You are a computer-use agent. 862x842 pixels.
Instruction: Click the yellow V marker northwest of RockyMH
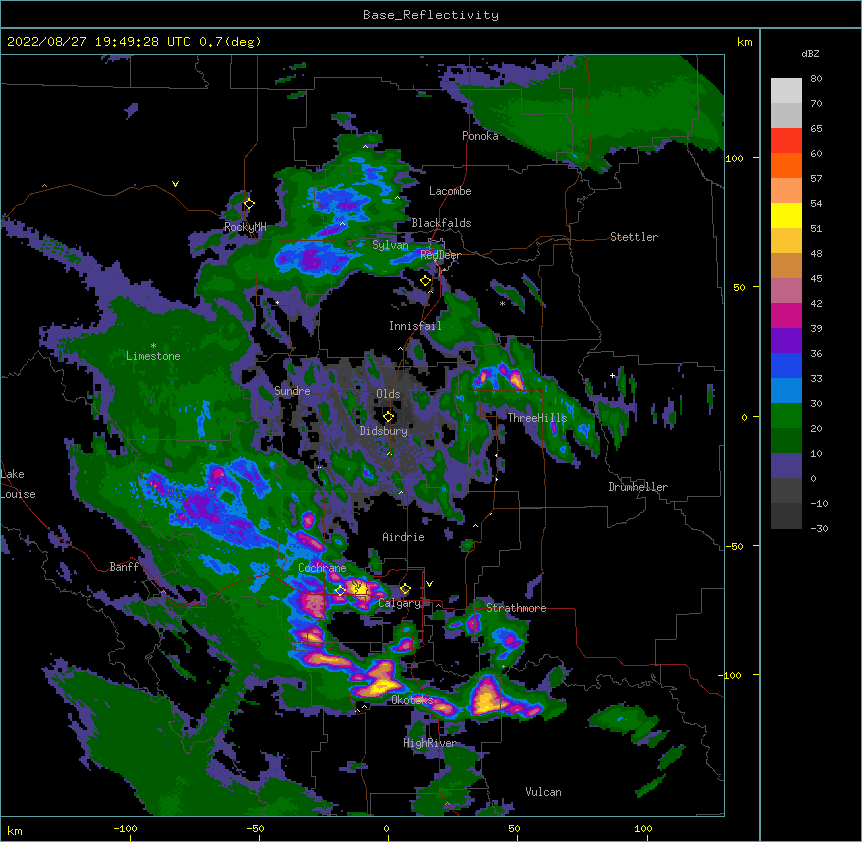[x=175, y=184]
